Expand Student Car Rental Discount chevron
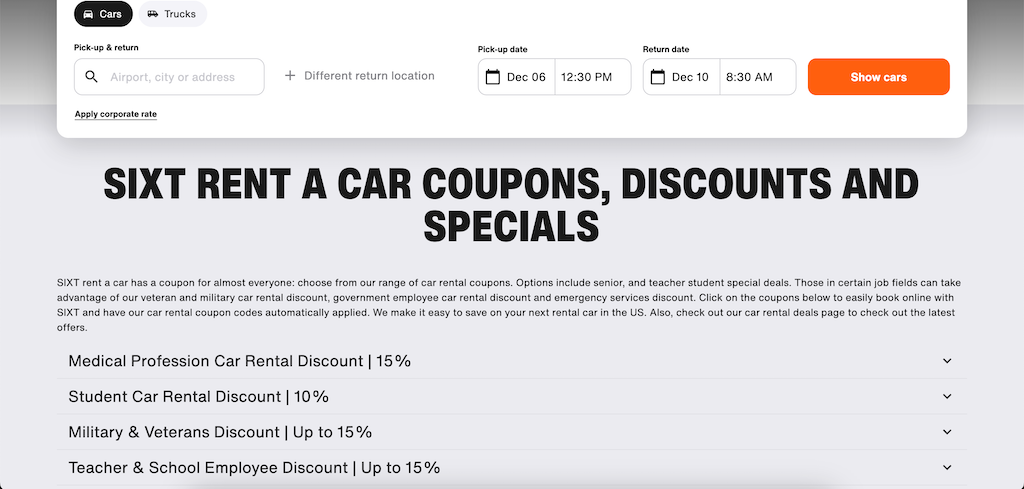The width and height of the screenshot is (1024, 489). [x=947, y=396]
